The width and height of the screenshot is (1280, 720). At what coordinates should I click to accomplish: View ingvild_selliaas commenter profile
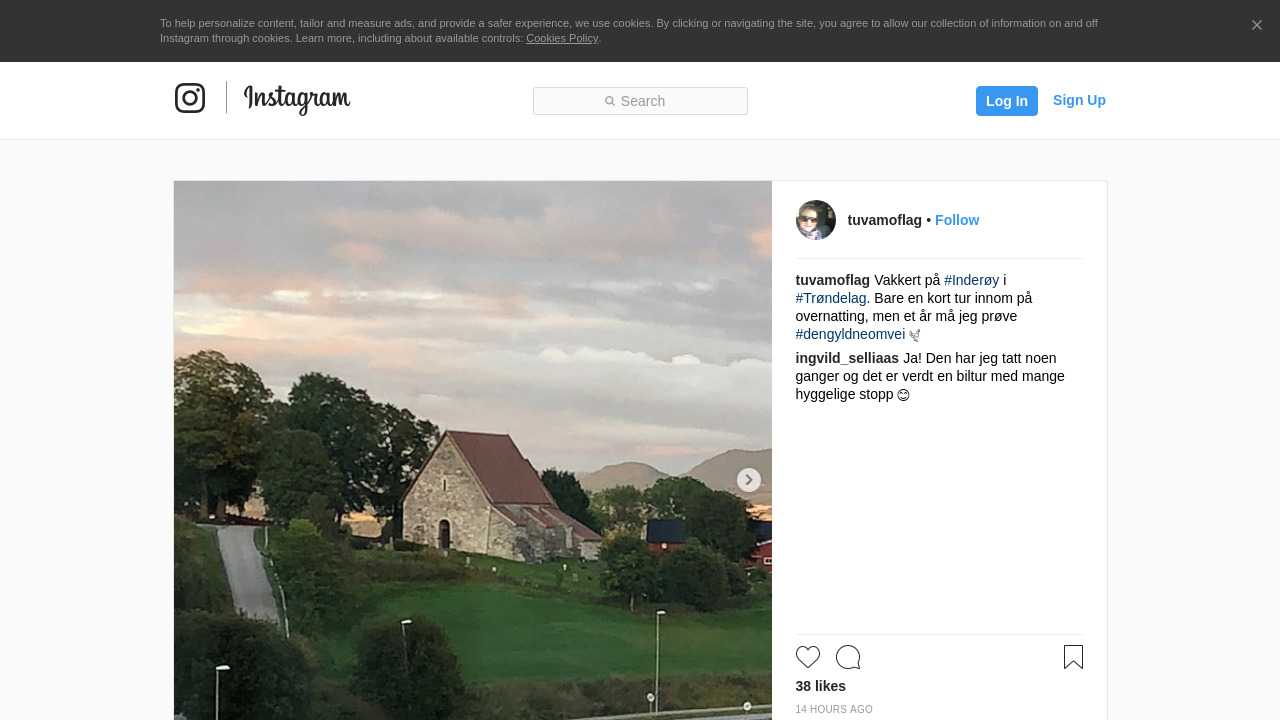pos(847,358)
